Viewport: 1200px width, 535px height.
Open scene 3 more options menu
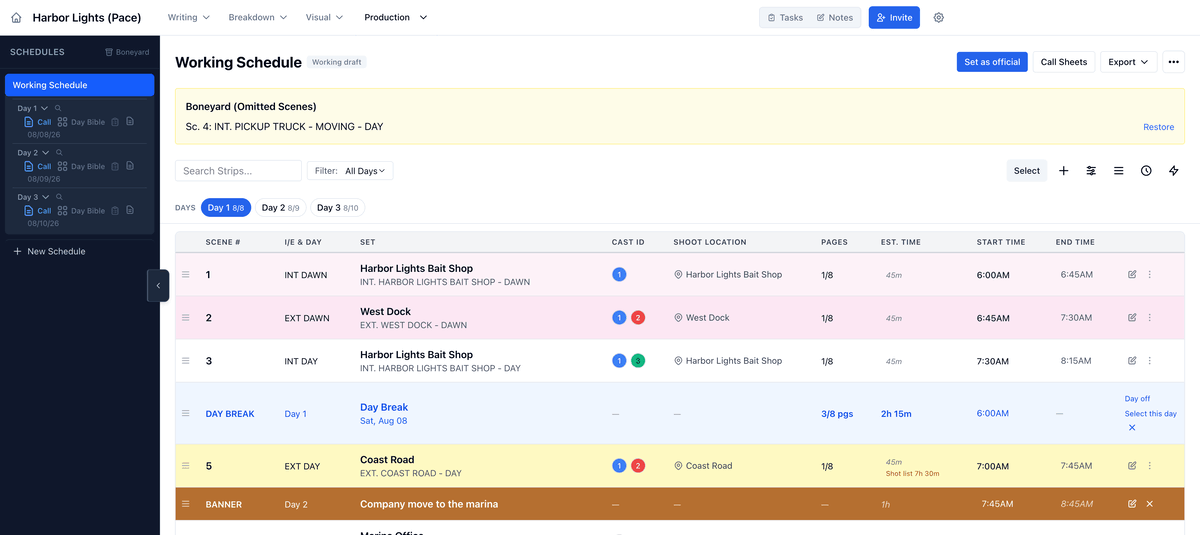1150,360
